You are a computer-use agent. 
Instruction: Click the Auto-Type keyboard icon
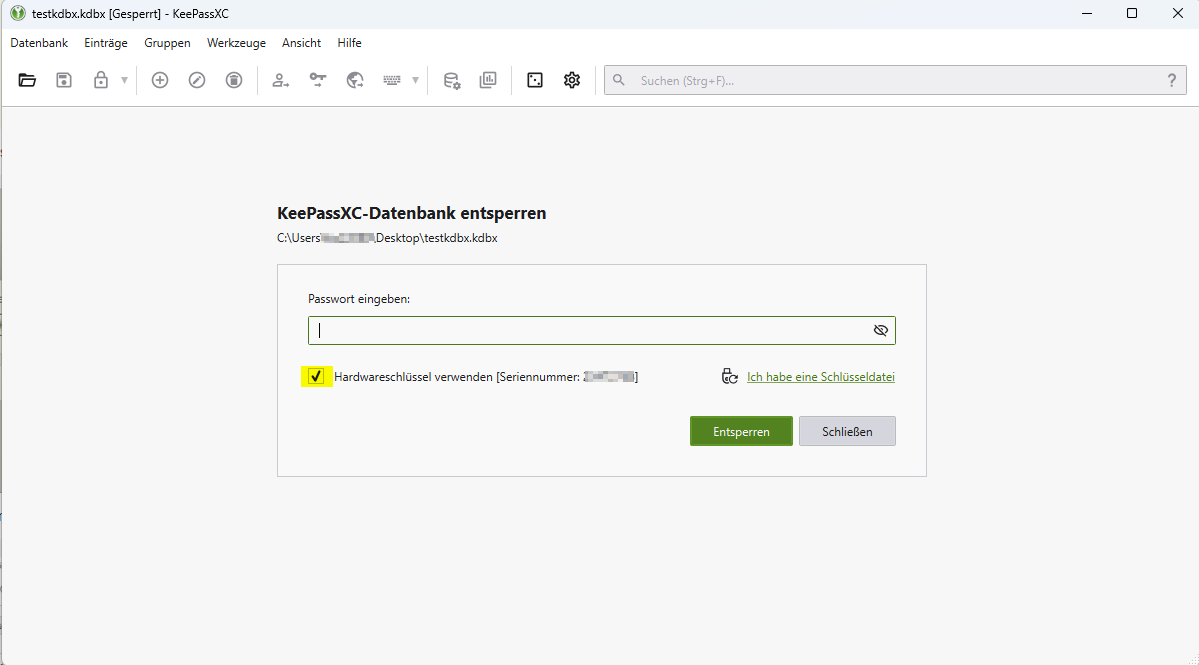pyautogui.click(x=392, y=80)
